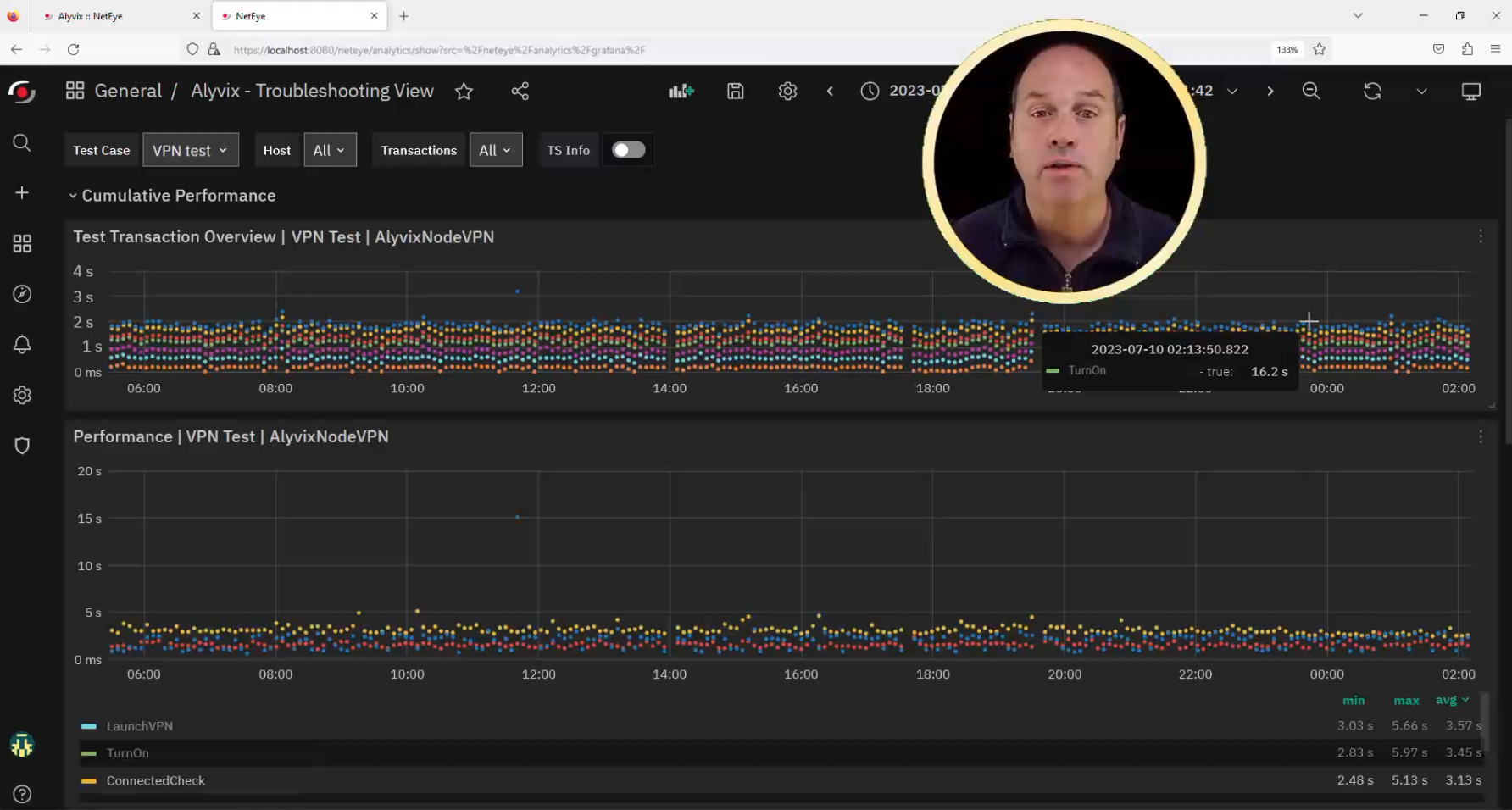Save the dashboard with floppy icon

tap(736, 91)
